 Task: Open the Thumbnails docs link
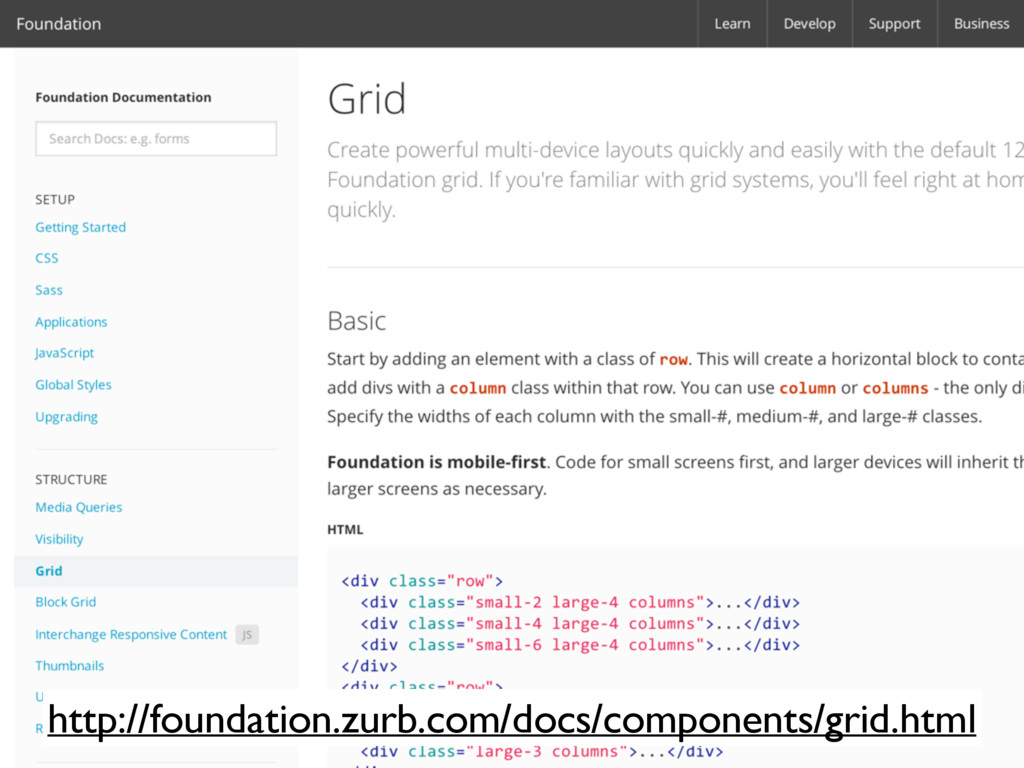70,665
